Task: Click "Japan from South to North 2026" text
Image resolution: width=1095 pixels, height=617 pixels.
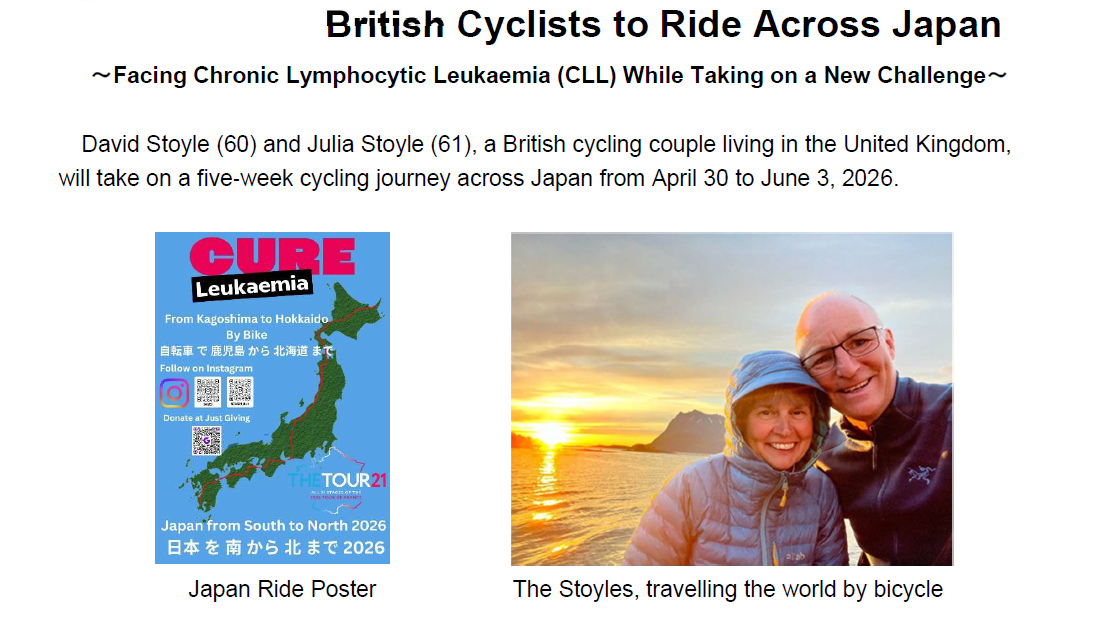Action: point(273,526)
